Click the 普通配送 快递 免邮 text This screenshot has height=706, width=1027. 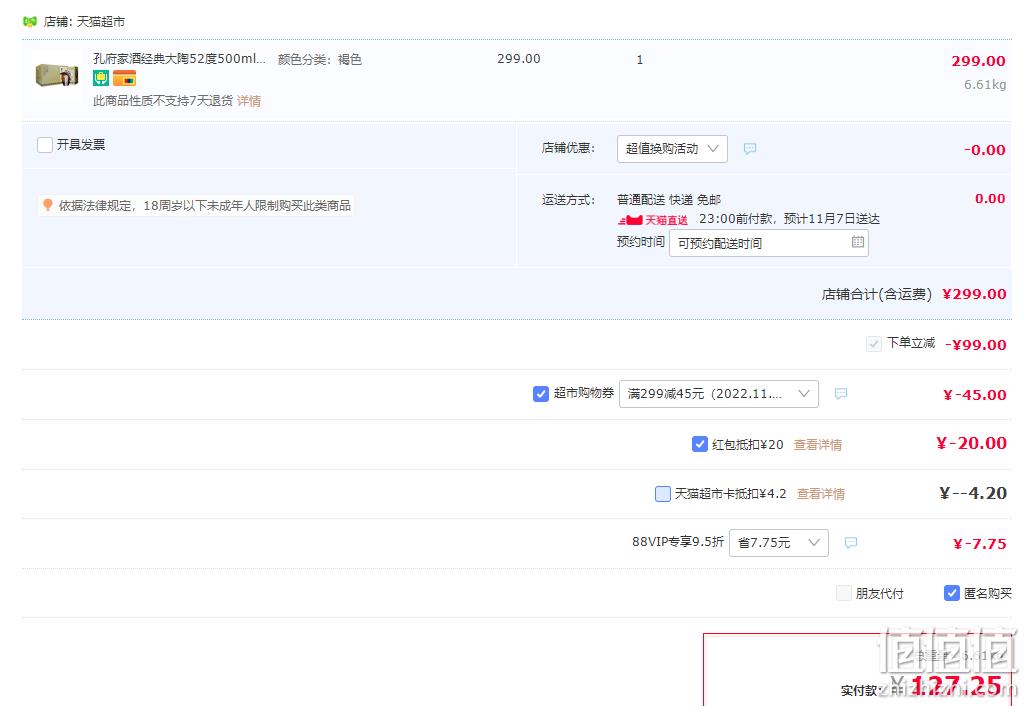click(x=669, y=200)
